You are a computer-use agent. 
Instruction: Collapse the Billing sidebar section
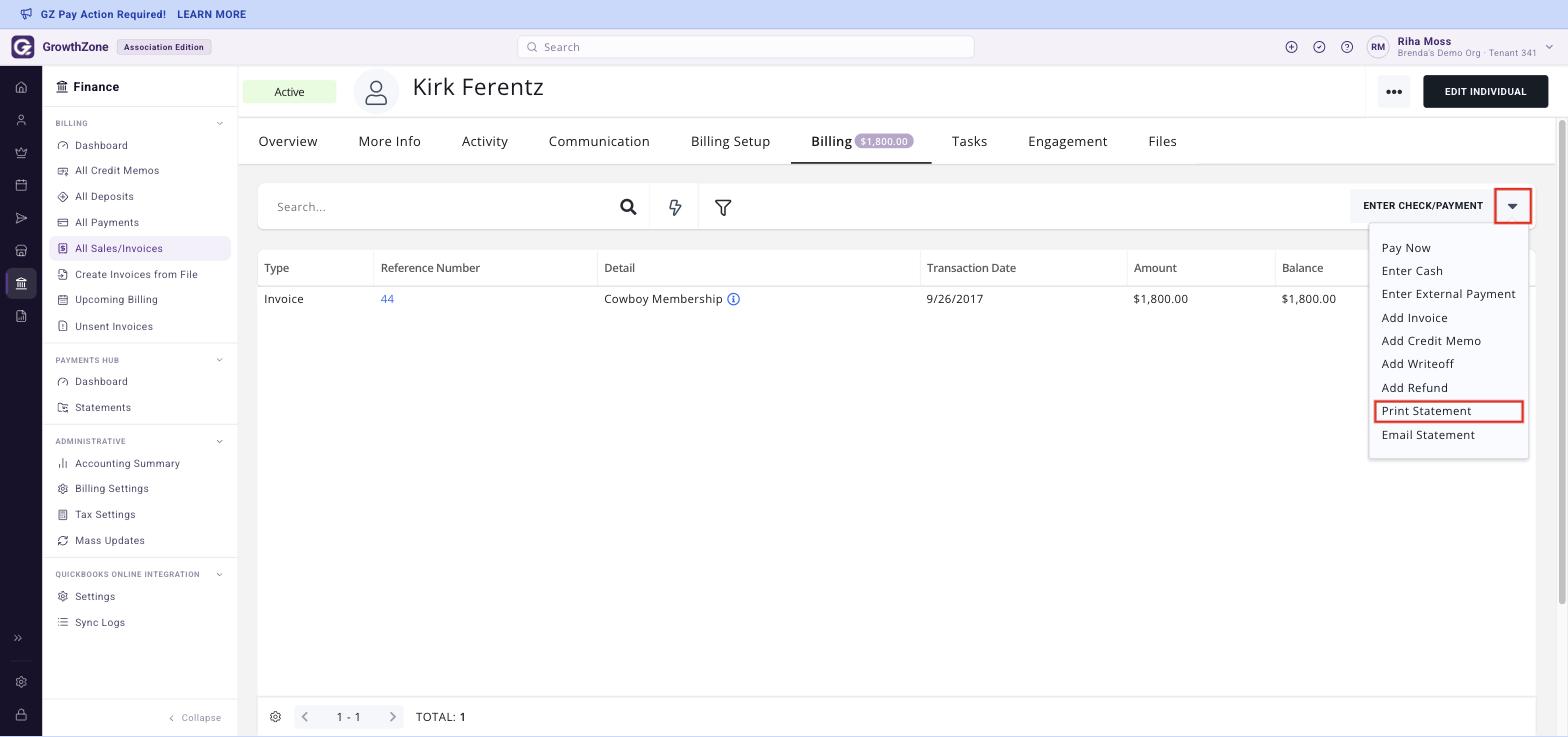tap(220, 124)
